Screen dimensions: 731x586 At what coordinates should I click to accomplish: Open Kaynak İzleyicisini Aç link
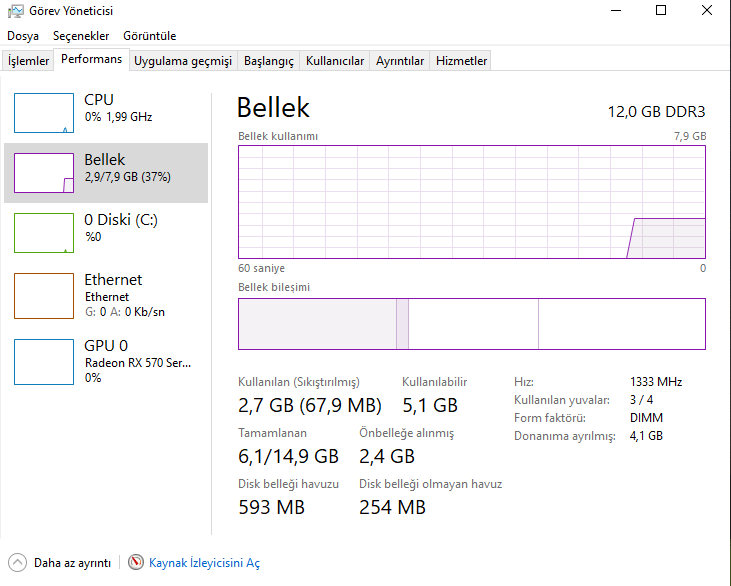tap(204, 563)
